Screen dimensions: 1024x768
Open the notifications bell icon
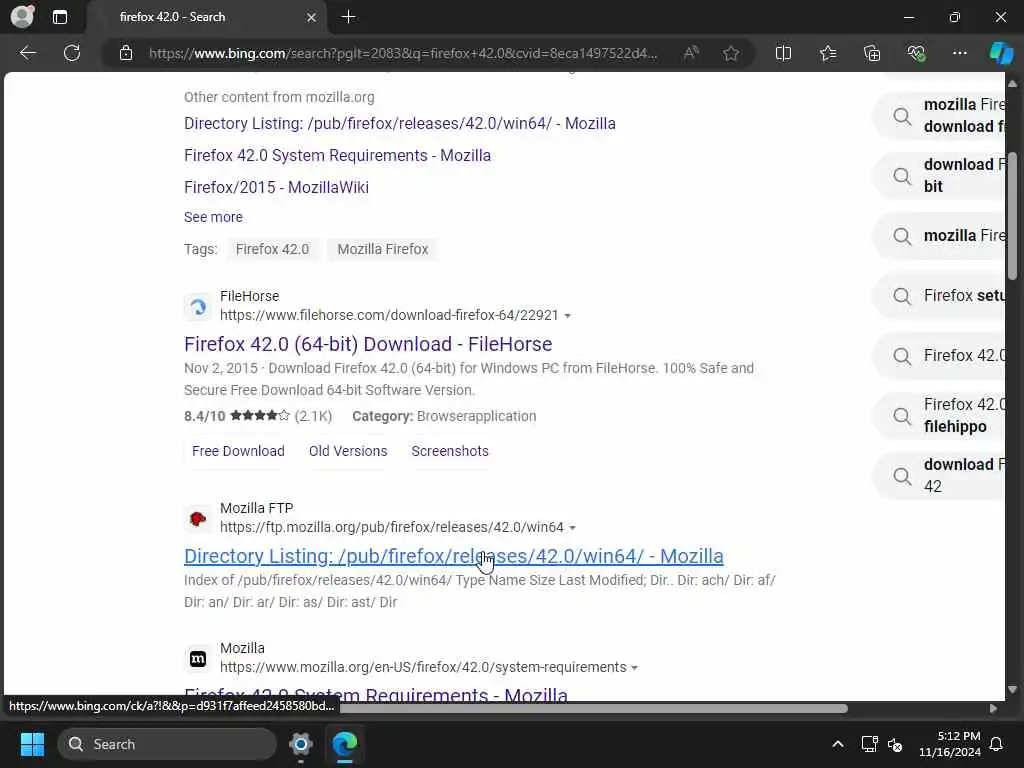997,744
